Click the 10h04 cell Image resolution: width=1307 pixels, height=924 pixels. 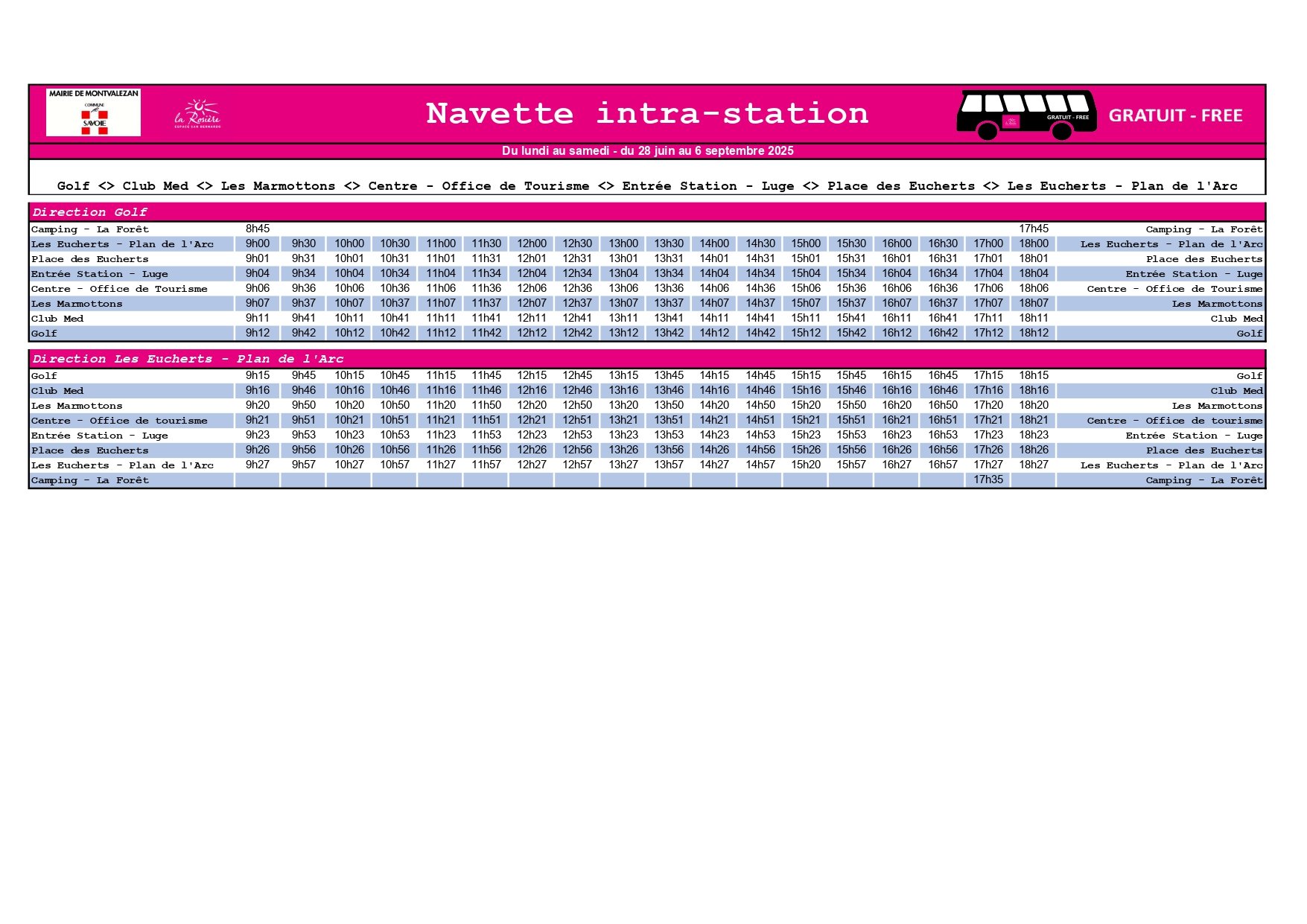[x=349, y=273]
